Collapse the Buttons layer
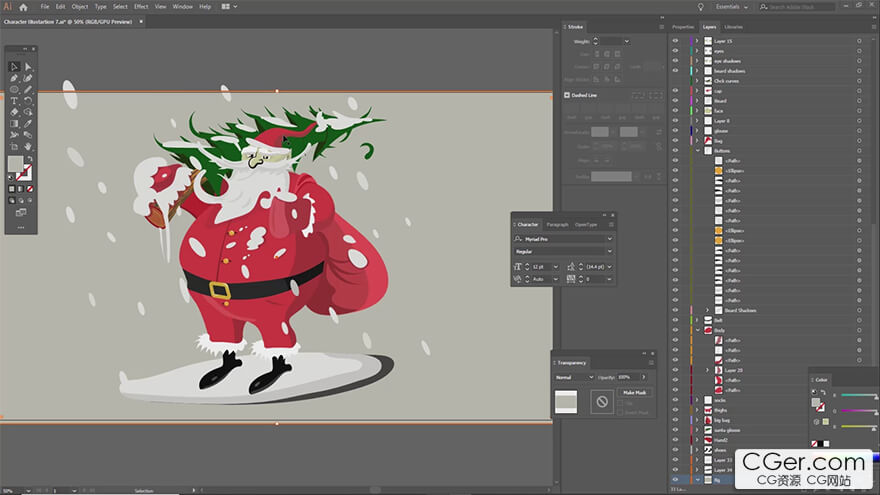This screenshot has width=880, height=495. point(698,151)
